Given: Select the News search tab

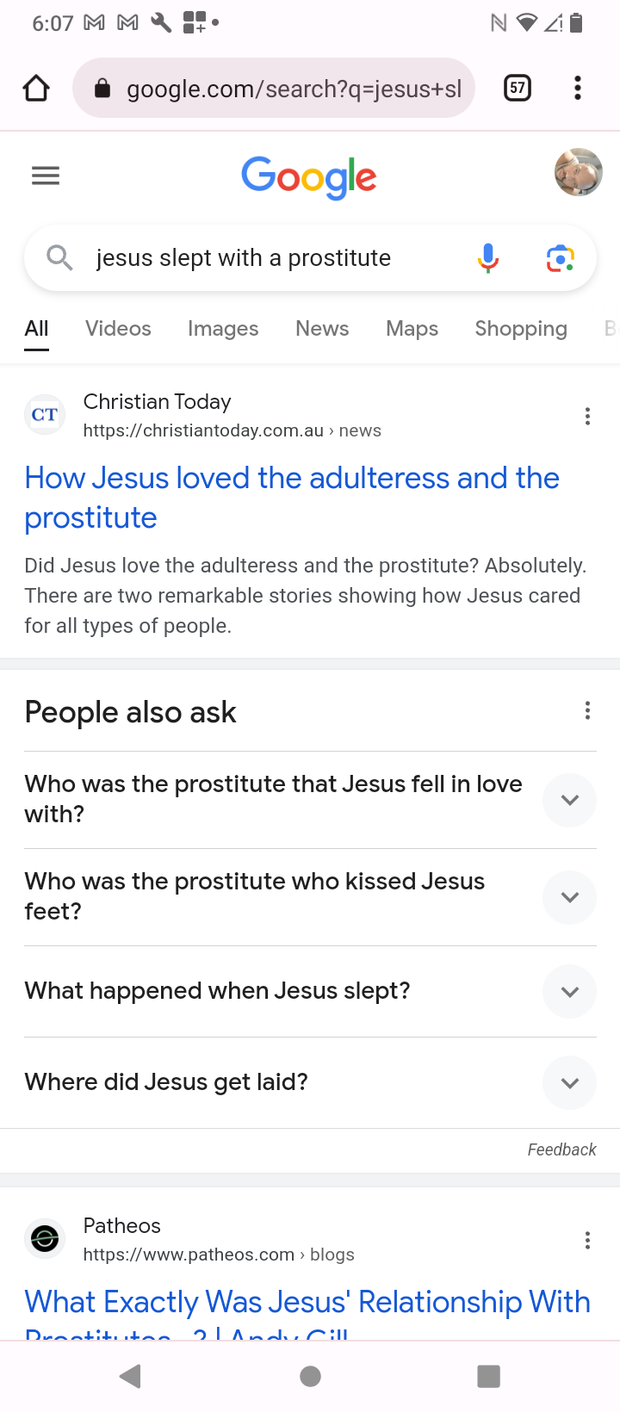Looking at the screenshot, I should [x=322, y=329].
